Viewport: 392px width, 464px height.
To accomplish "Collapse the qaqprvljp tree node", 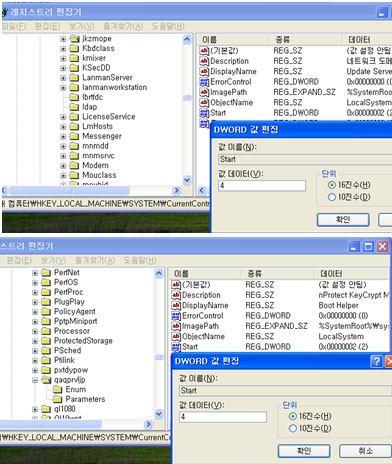I will 35,380.
